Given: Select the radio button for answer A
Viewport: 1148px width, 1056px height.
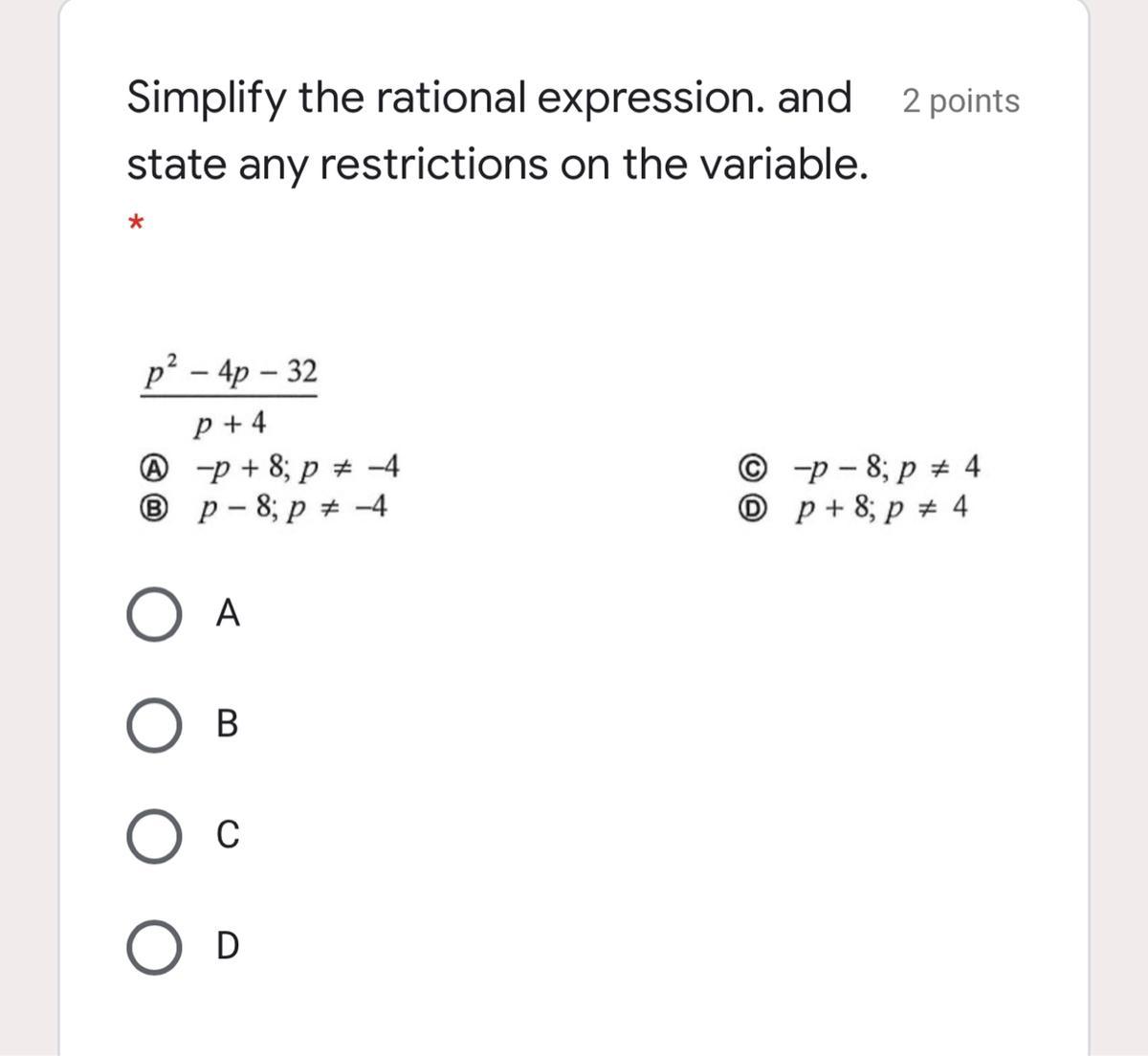Looking at the screenshot, I should click(x=153, y=615).
